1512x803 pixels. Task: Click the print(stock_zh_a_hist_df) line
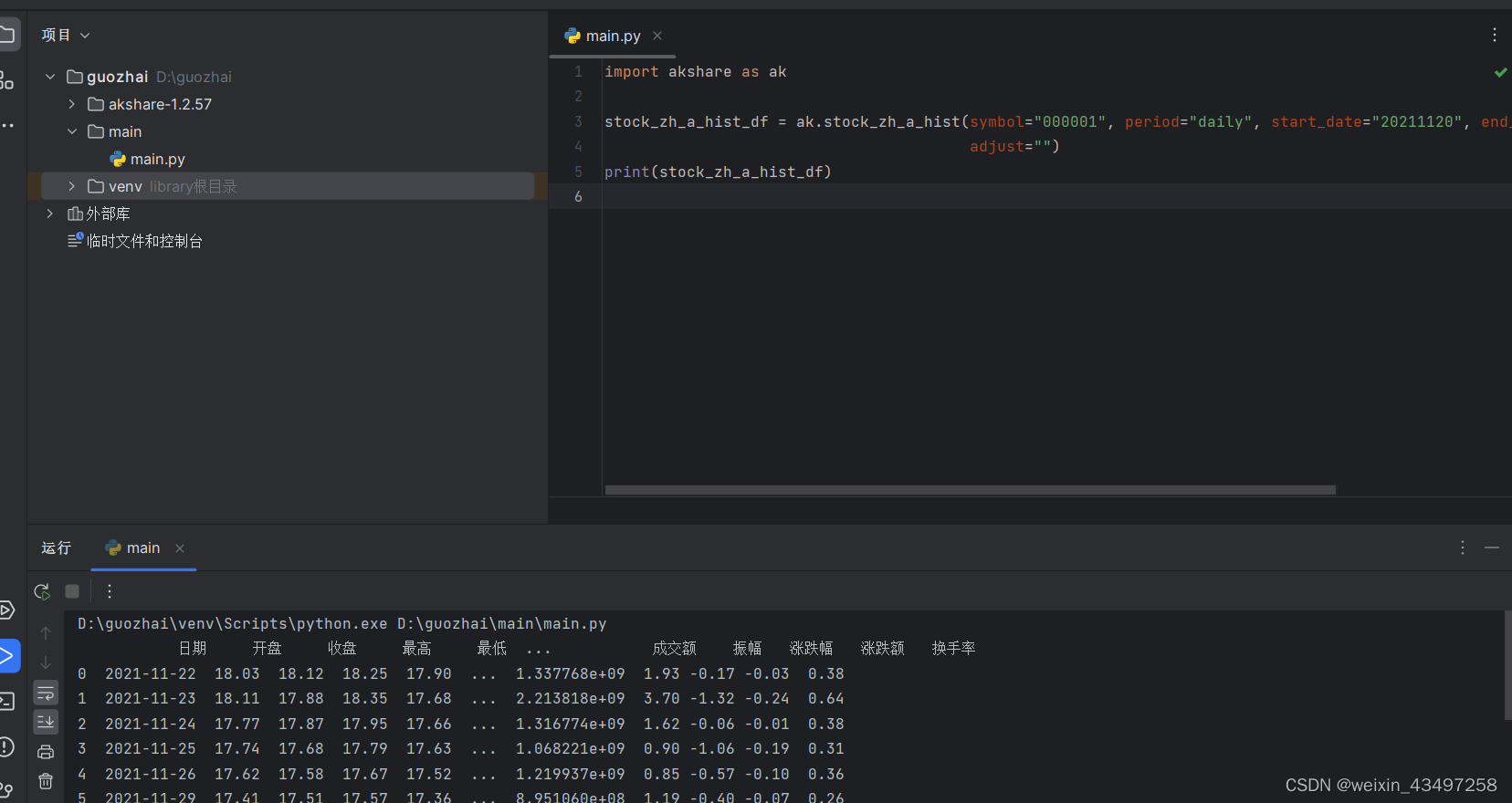(718, 172)
